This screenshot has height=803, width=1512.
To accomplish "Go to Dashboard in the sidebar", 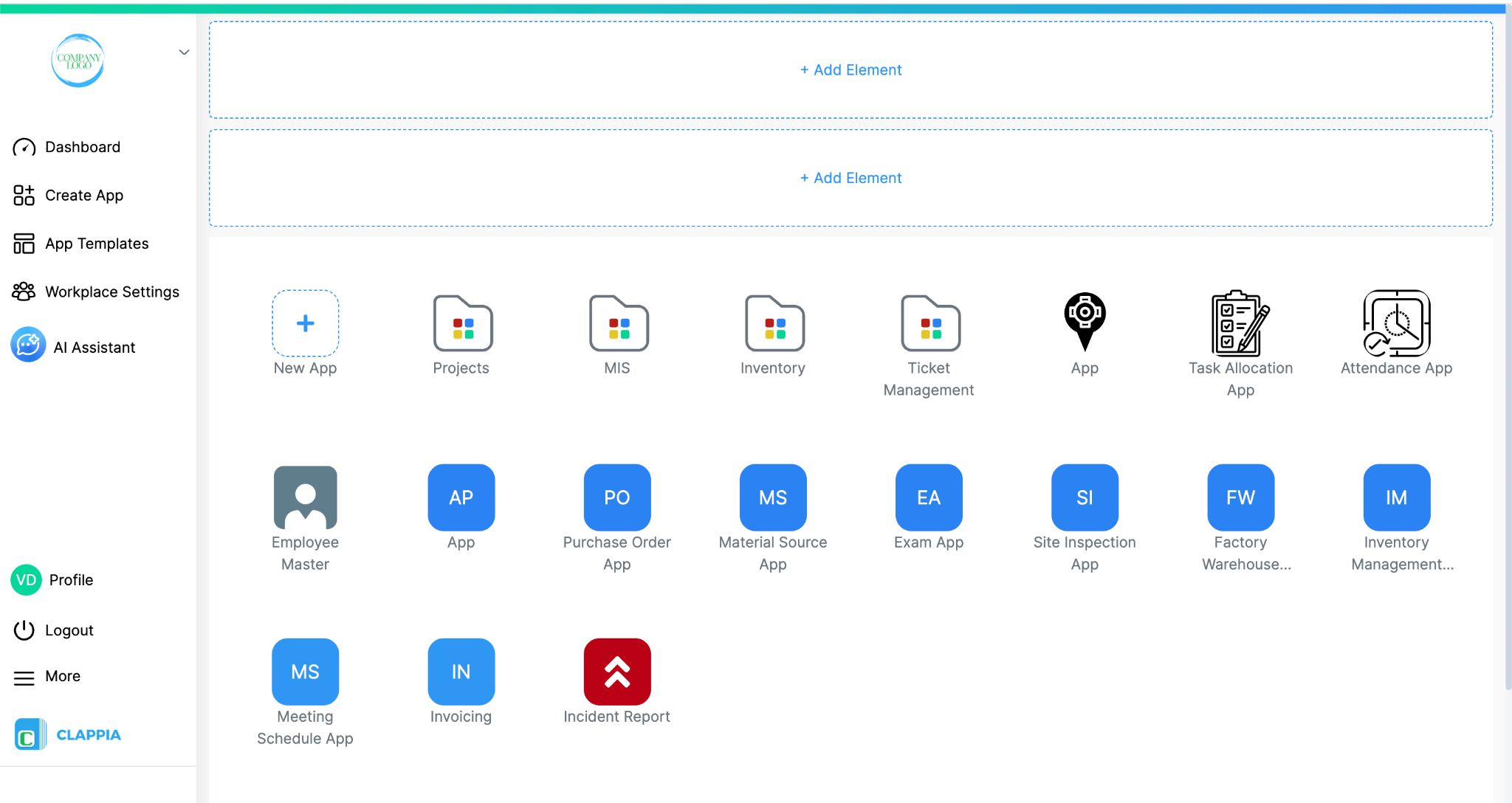I will click(x=82, y=147).
